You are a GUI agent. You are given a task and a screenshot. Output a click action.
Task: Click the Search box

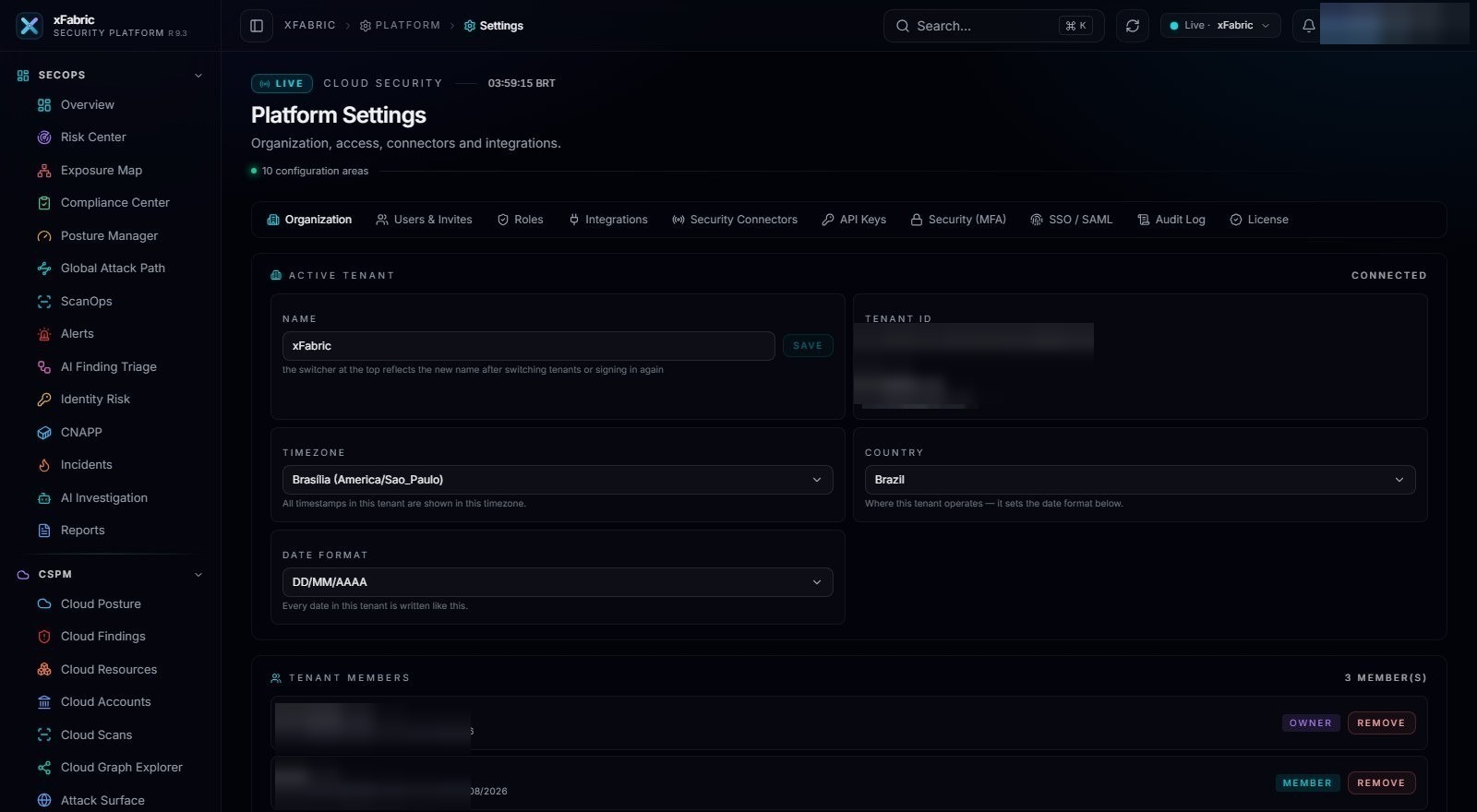994,26
